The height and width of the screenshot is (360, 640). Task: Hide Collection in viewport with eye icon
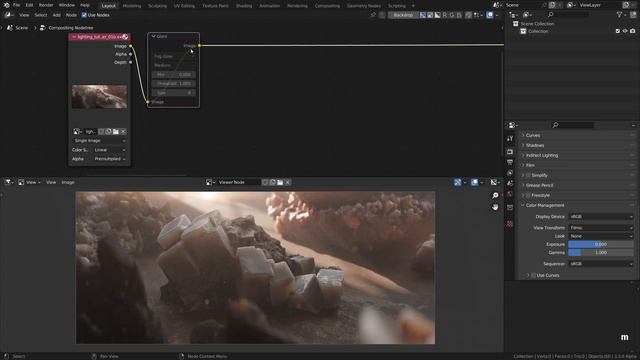pyautogui.click(x=625, y=31)
